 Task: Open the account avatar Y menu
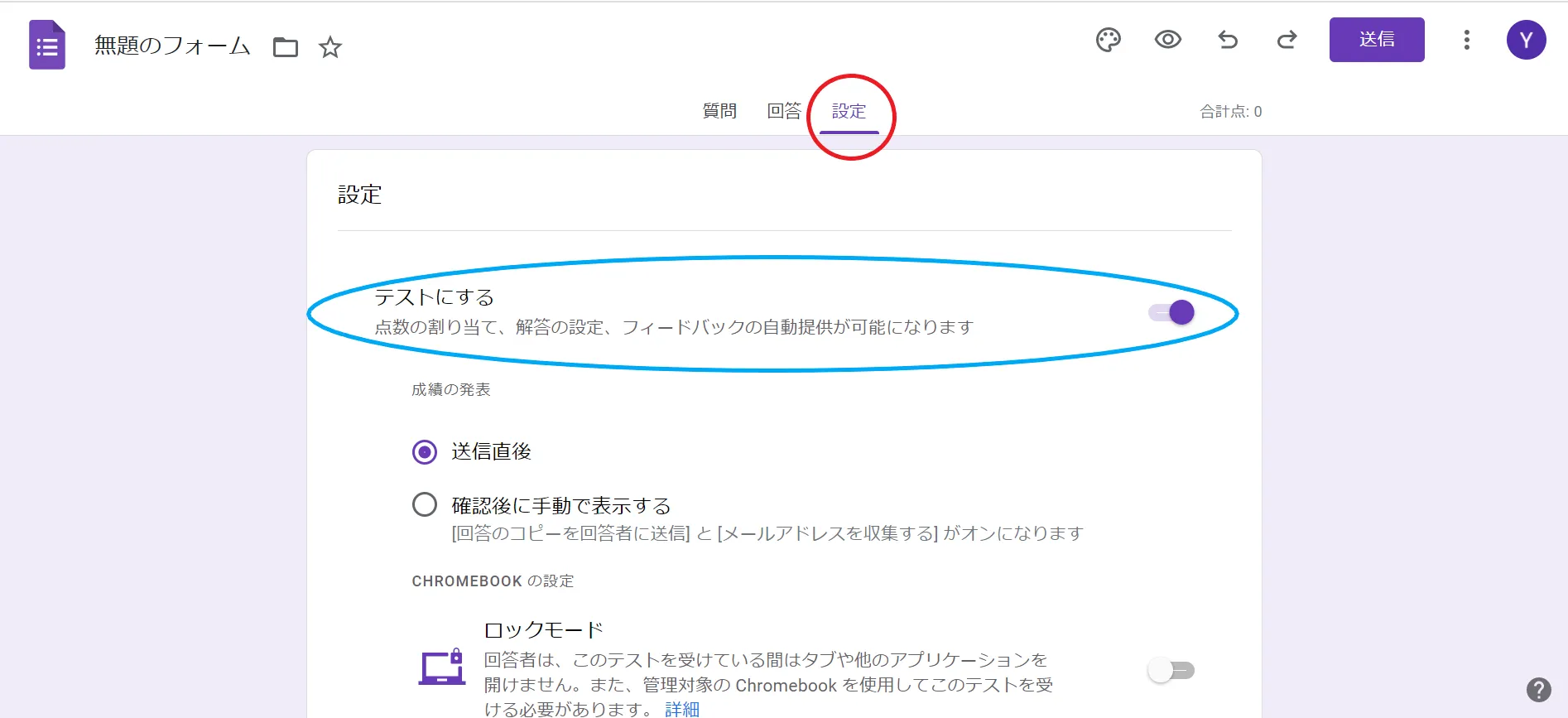point(1526,40)
